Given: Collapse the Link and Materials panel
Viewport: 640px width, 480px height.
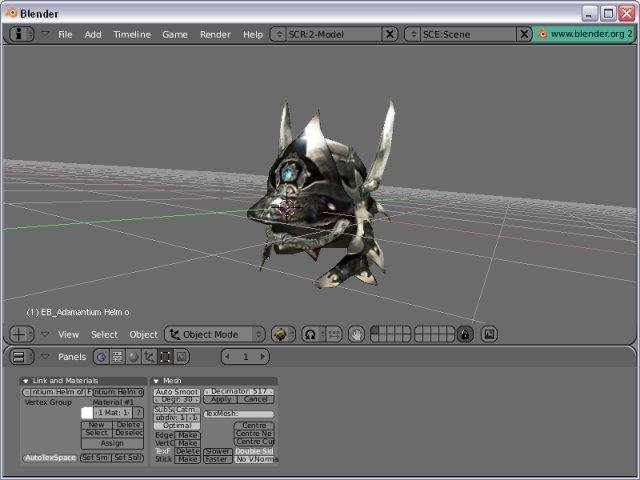Looking at the screenshot, I should click(x=25, y=381).
